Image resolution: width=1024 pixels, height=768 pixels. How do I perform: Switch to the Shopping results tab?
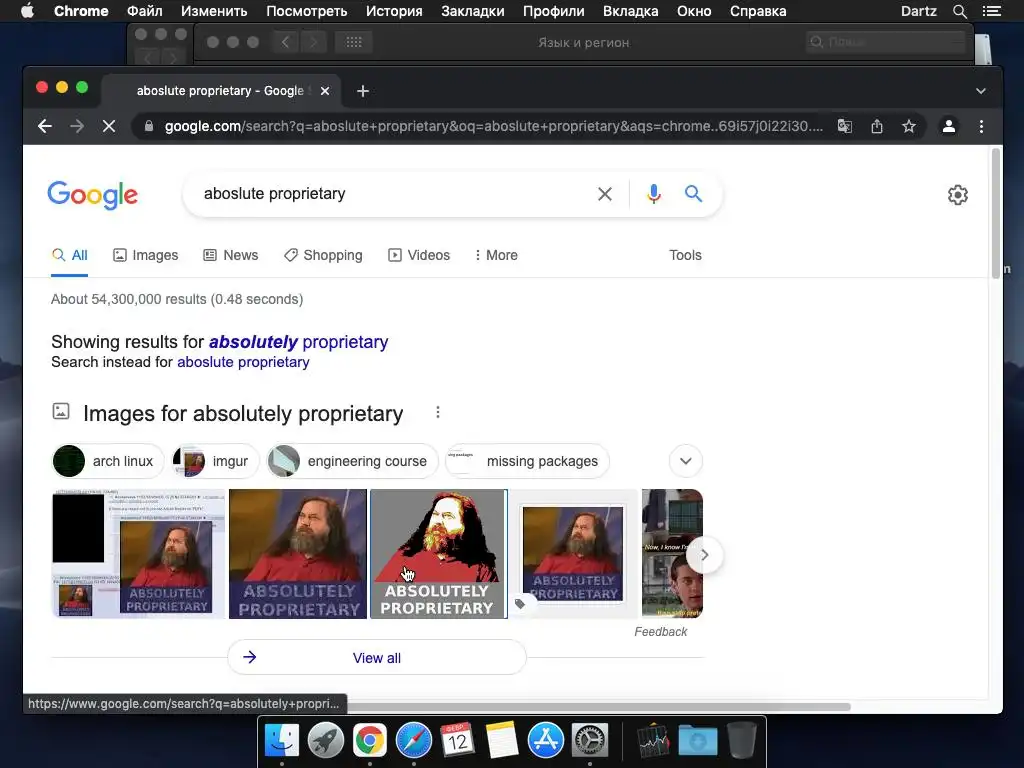pos(323,255)
